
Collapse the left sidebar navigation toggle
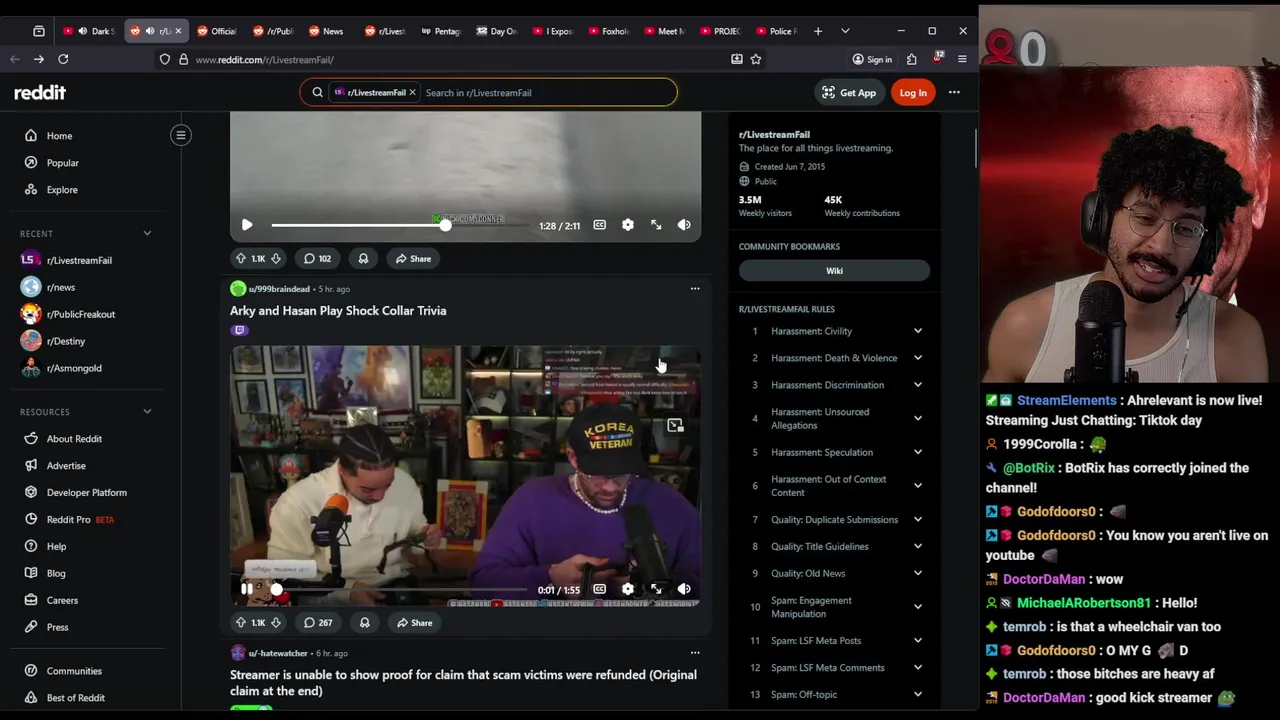click(181, 135)
